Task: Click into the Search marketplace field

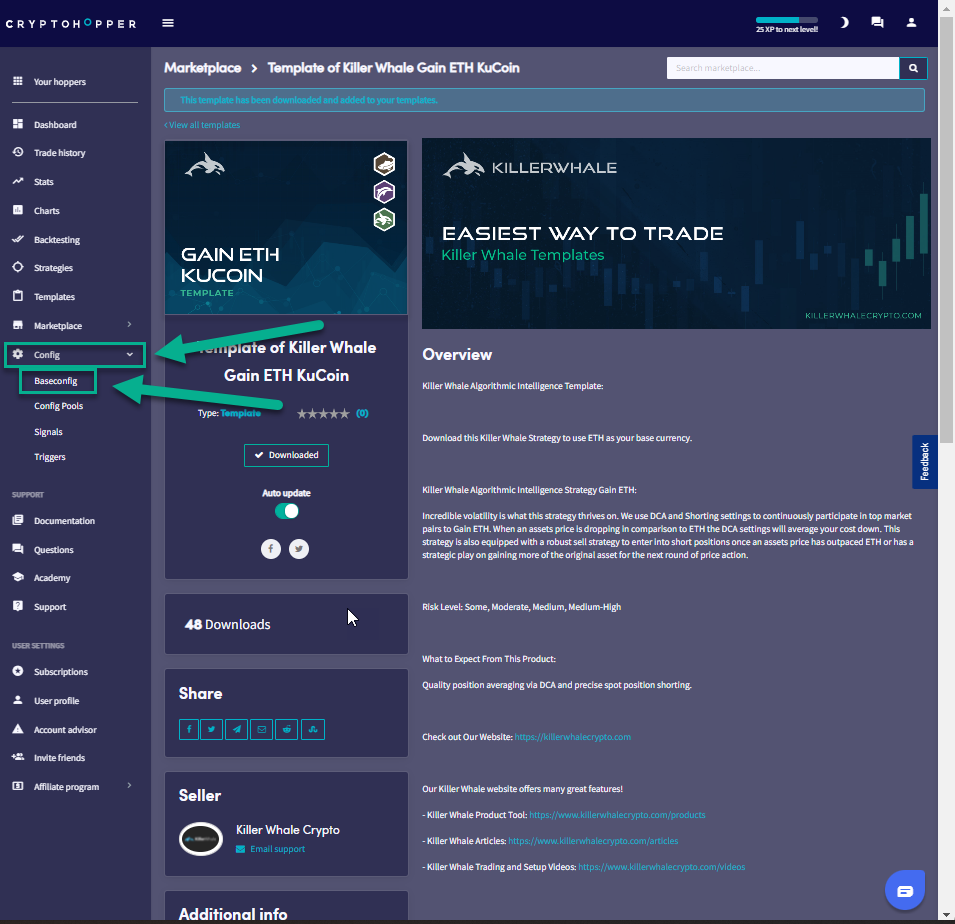Action: coord(782,68)
